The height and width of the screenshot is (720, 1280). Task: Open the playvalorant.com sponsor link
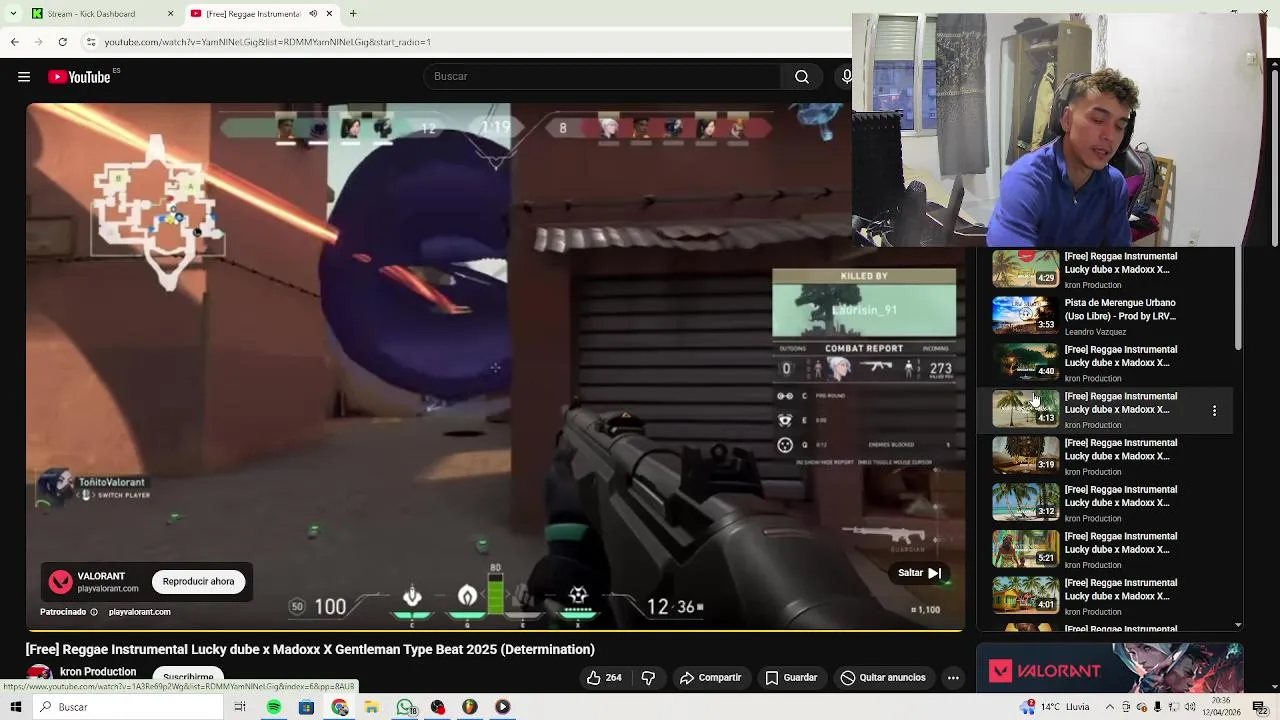pyautogui.click(x=139, y=612)
